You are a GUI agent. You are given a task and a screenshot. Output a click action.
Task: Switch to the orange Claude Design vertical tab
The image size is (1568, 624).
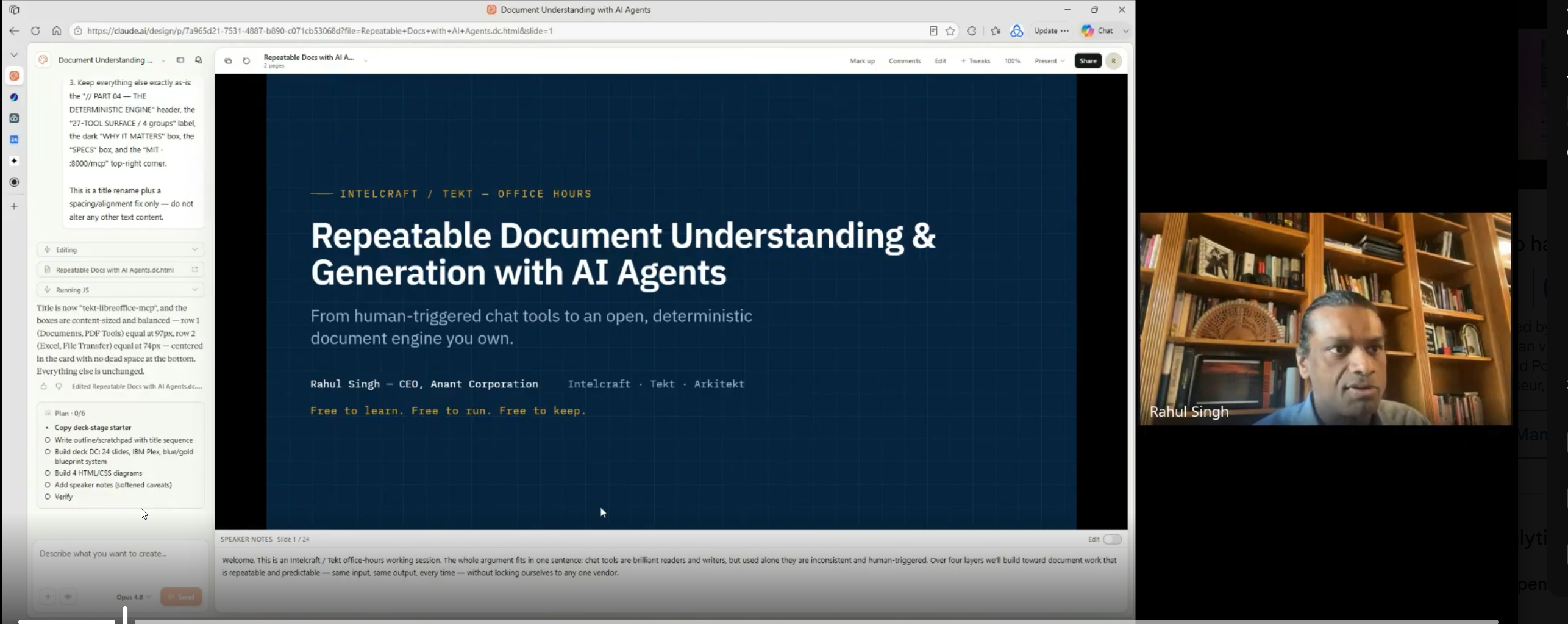click(x=14, y=76)
